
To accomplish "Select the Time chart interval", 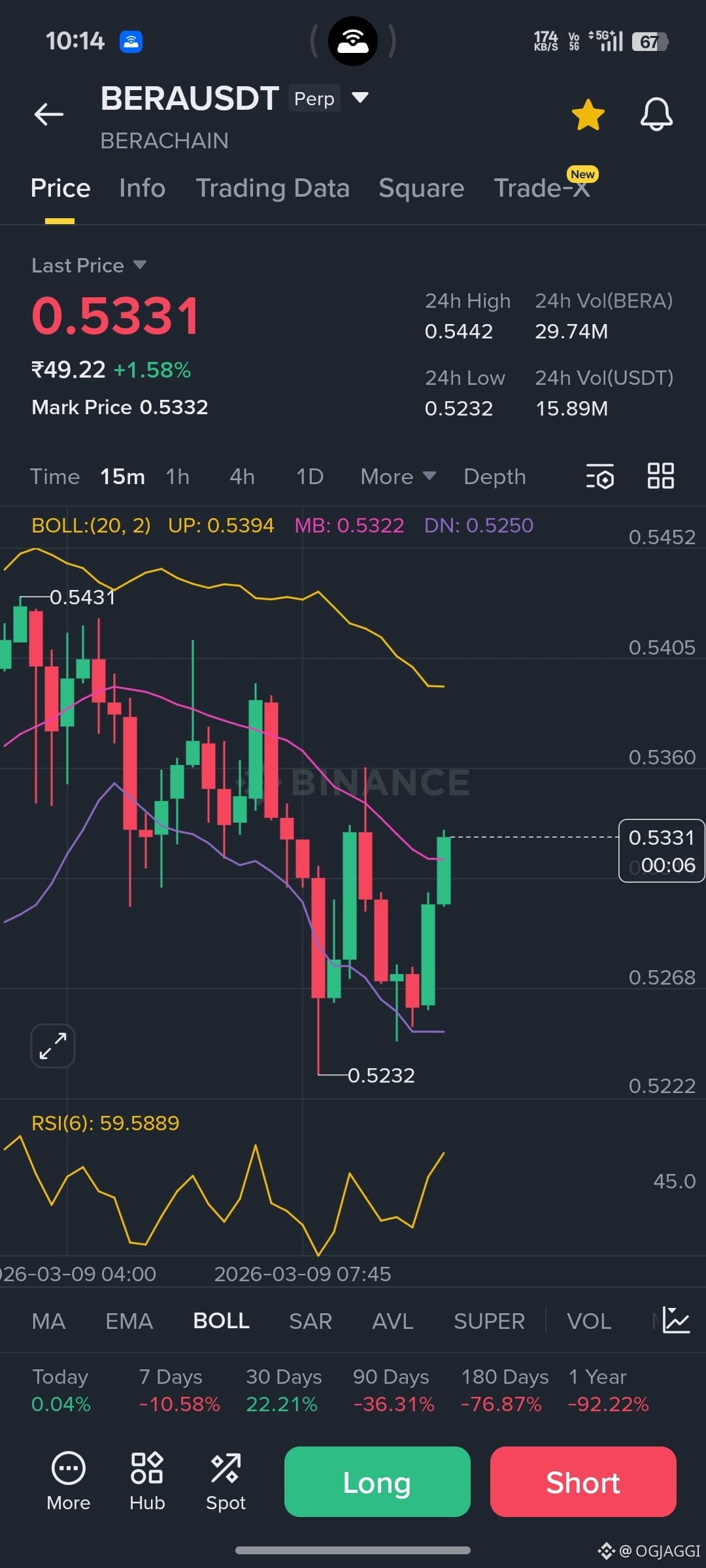I will (x=54, y=477).
